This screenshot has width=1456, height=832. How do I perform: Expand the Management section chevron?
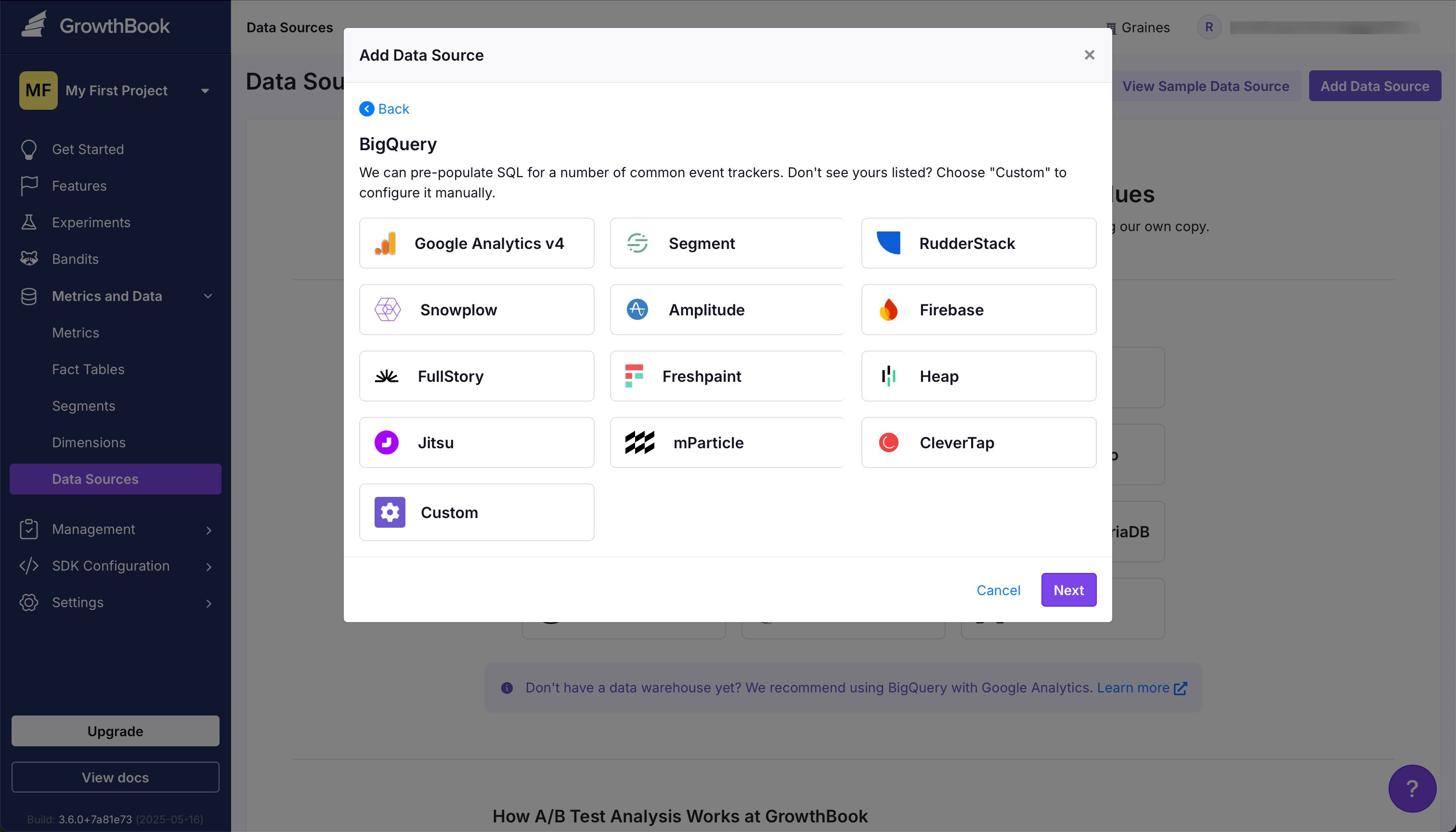click(208, 530)
